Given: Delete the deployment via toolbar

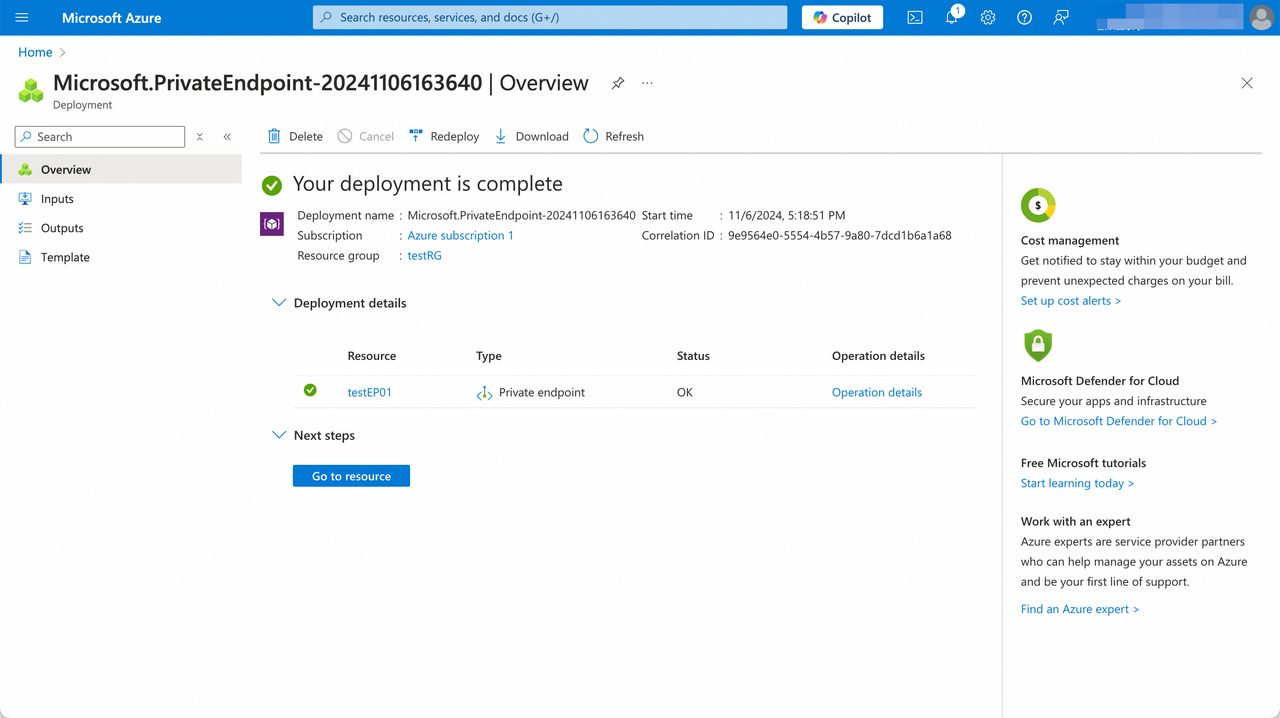Looking at the screenshot, I should (x=294, y=136).
